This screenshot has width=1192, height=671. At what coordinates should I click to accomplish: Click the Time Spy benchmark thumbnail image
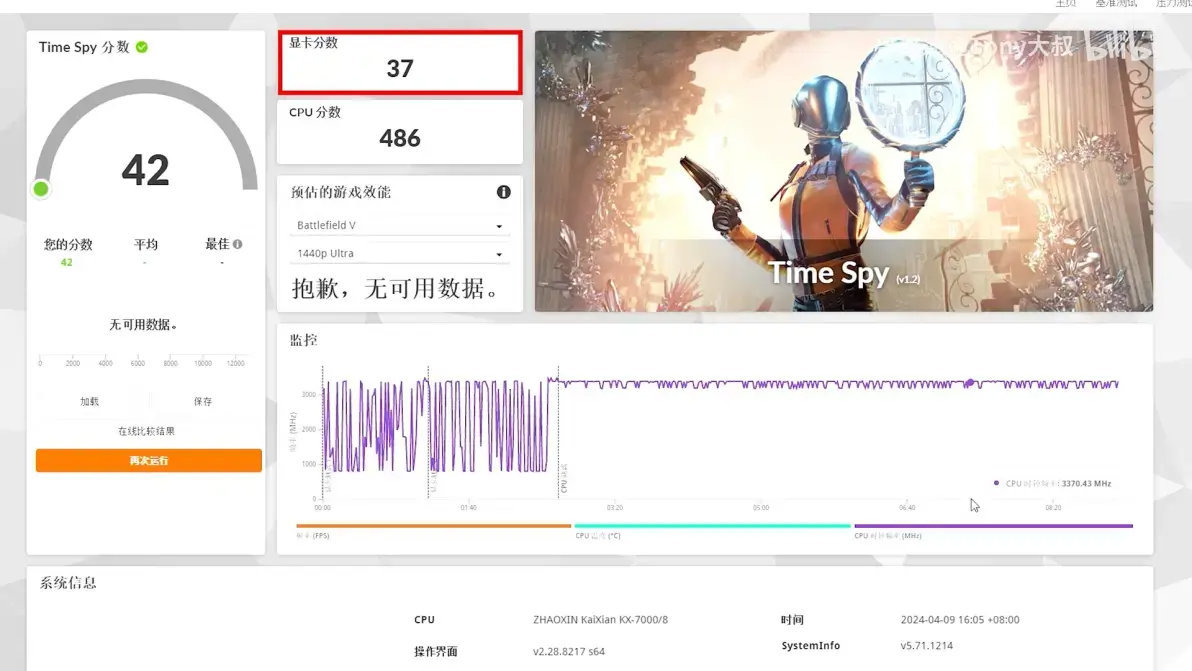click(x=844, y=171)
